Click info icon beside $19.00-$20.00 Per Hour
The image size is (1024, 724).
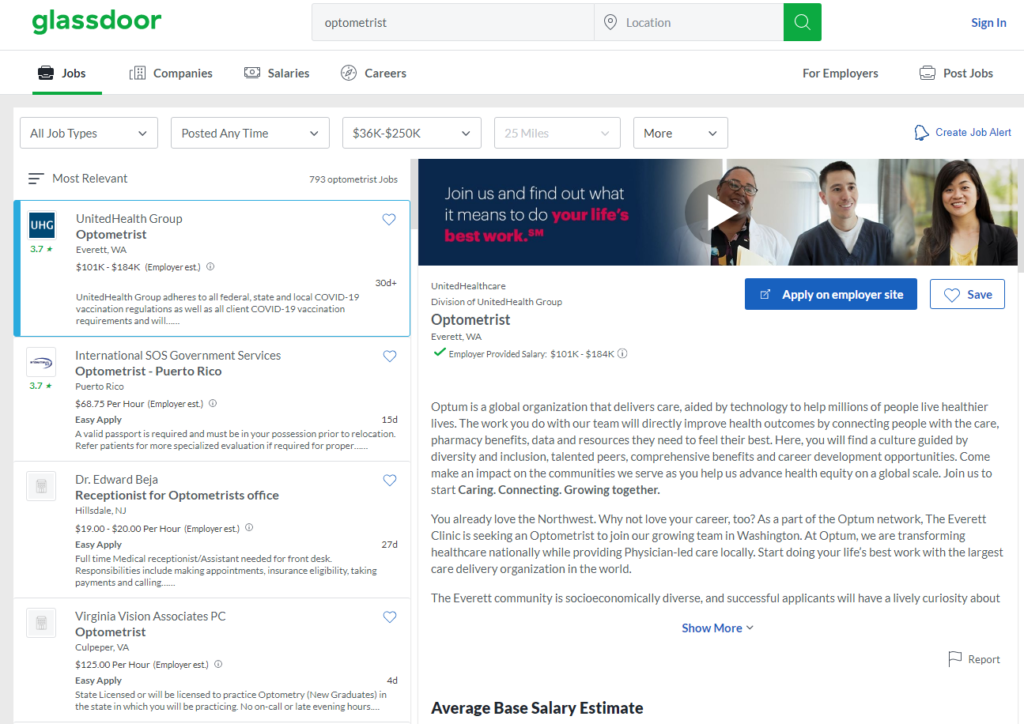(x=249, y=527)
